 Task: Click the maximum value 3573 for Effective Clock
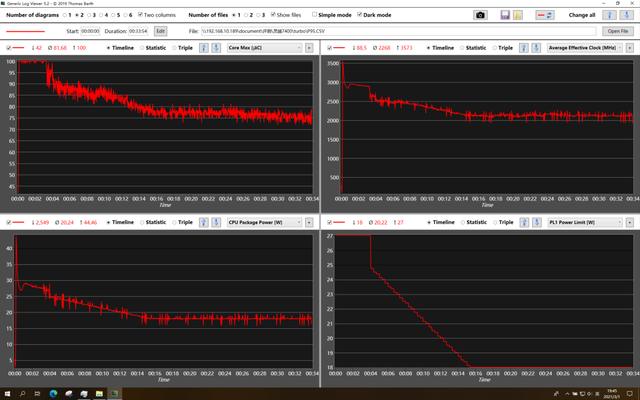(404, 48)
